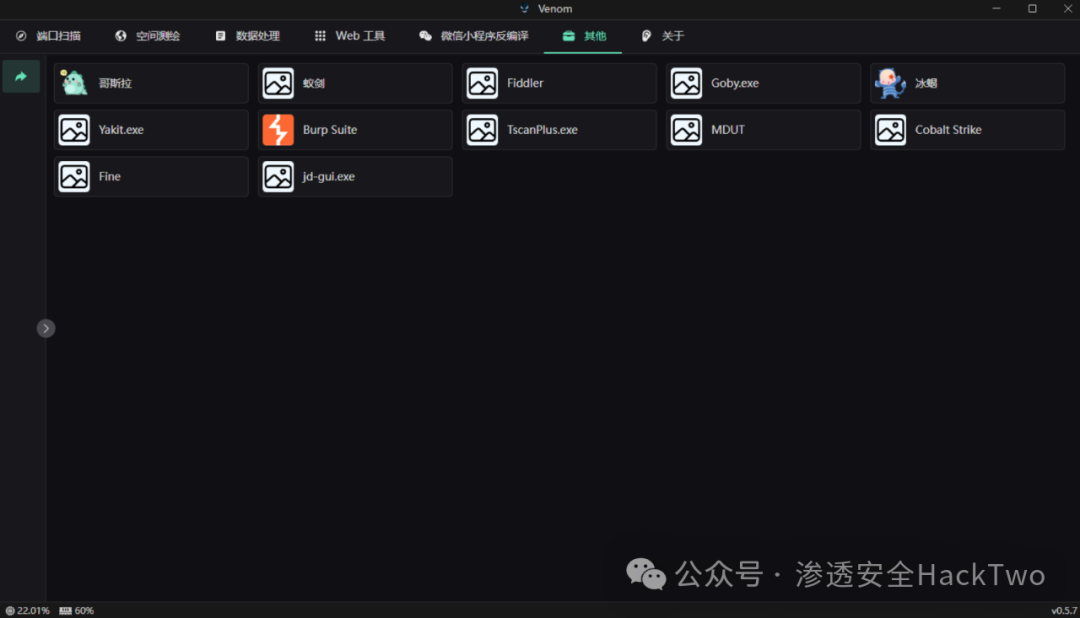
Task: Launch the Burp Suite tool label
Action: tap(330, 130)
